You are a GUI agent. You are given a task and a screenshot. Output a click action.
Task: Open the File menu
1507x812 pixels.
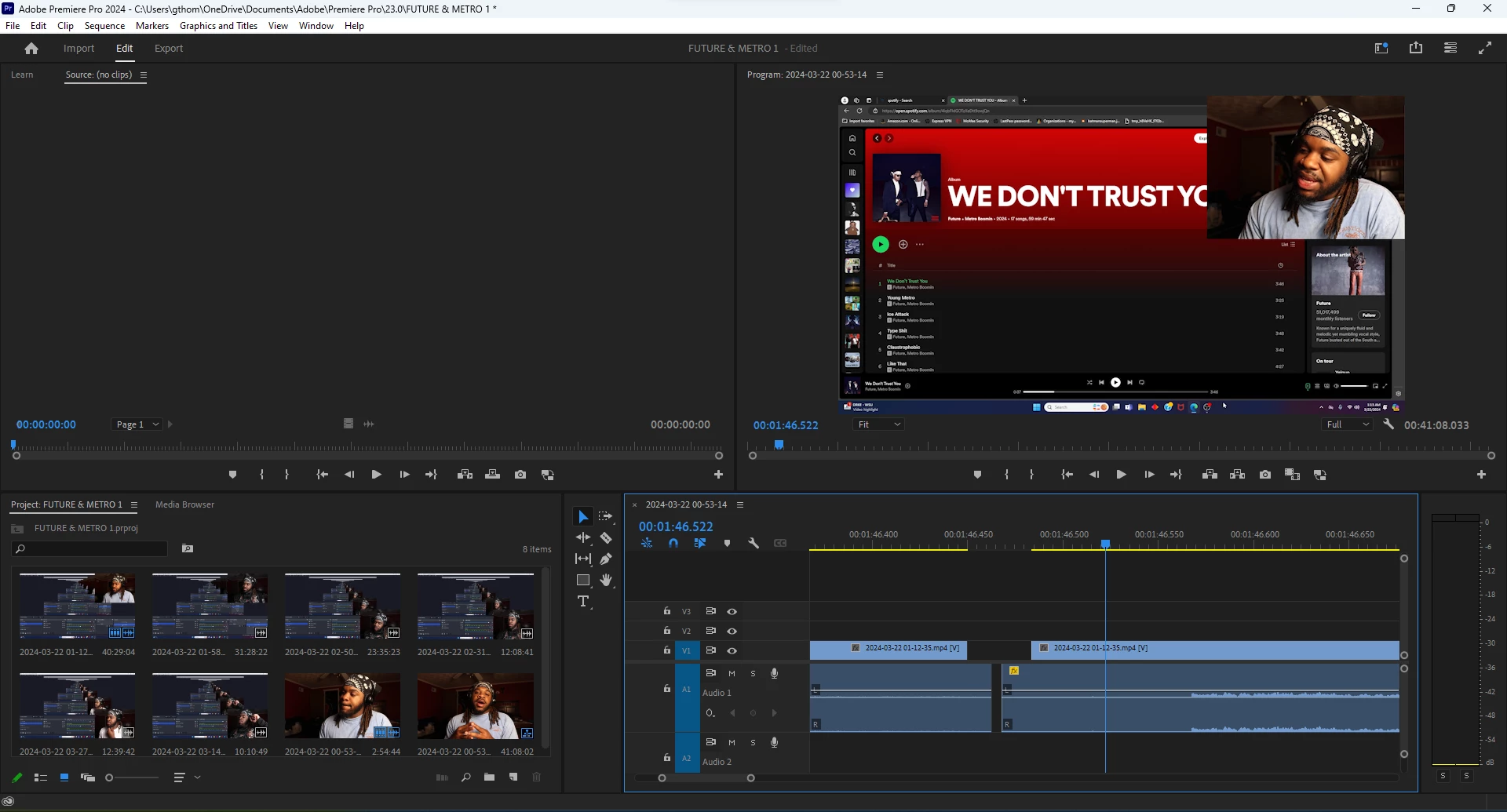pos(13,26)
